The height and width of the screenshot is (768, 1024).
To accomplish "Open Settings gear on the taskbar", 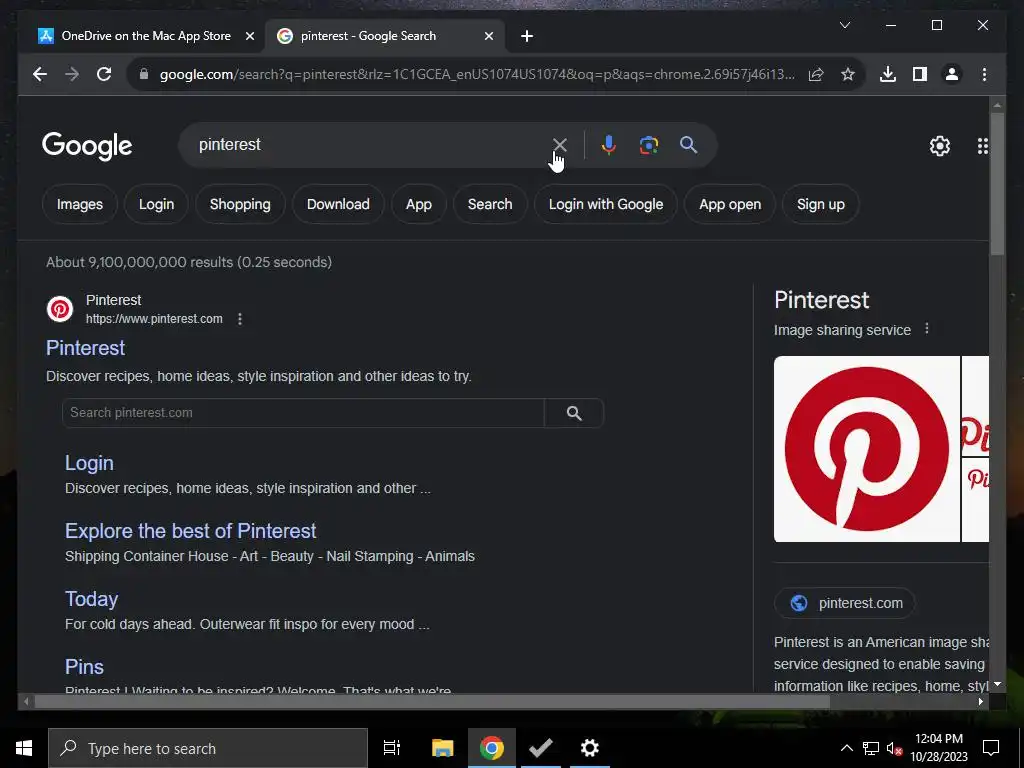I will [x=590, y=748].
